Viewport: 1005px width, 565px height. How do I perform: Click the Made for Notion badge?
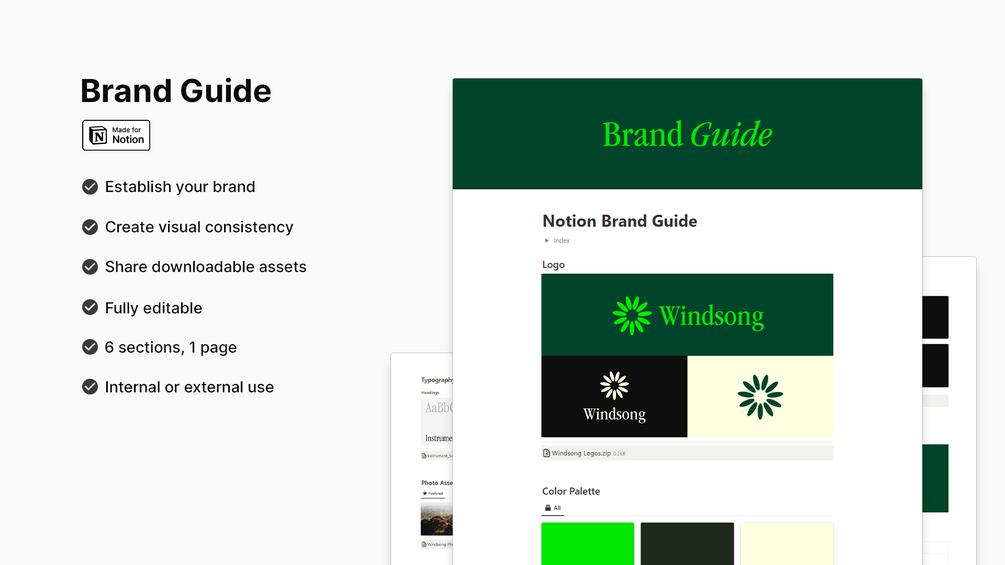(116, 135)
